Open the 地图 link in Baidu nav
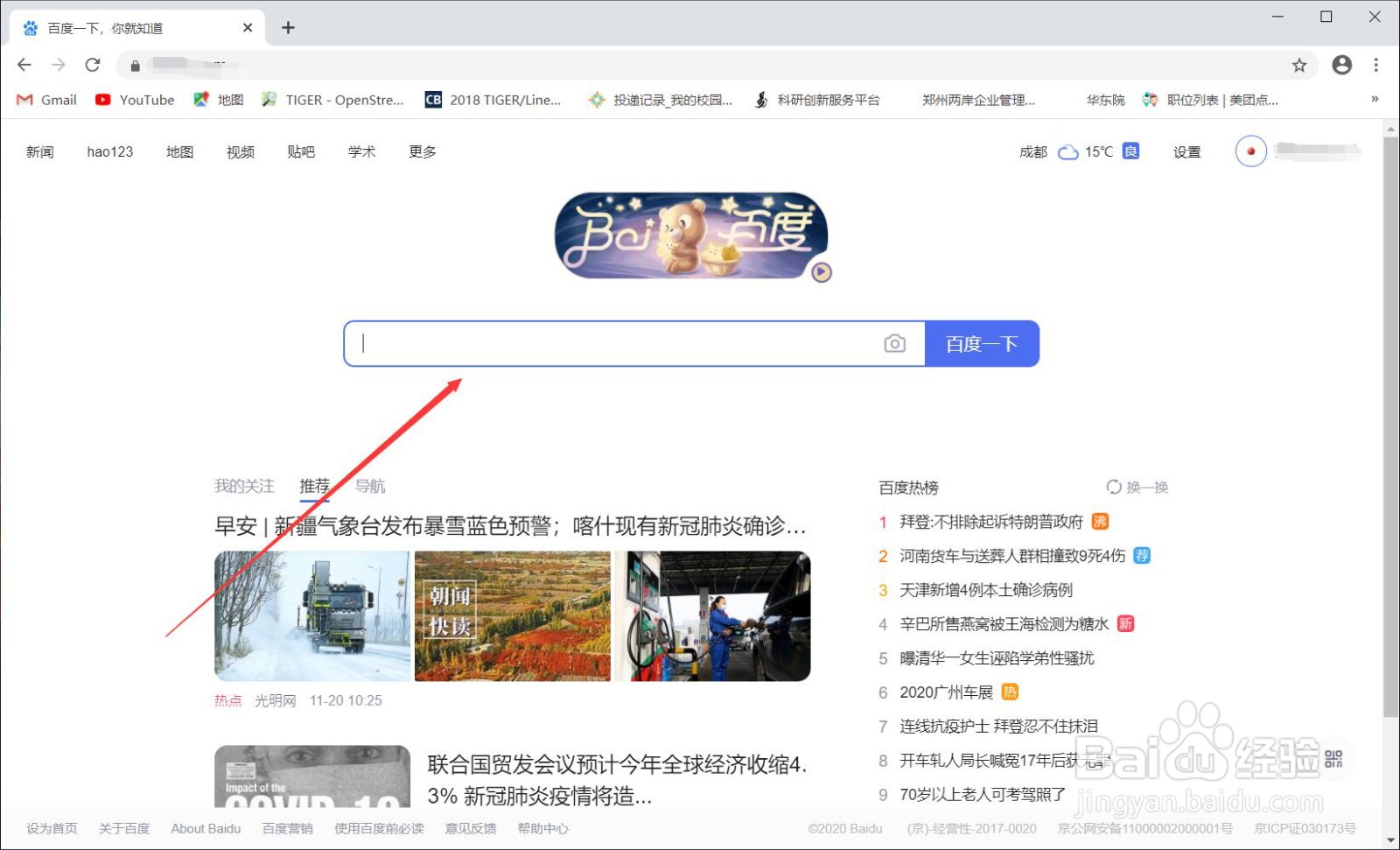Viewport: 1400px width, 850px height. click(180, 152)
